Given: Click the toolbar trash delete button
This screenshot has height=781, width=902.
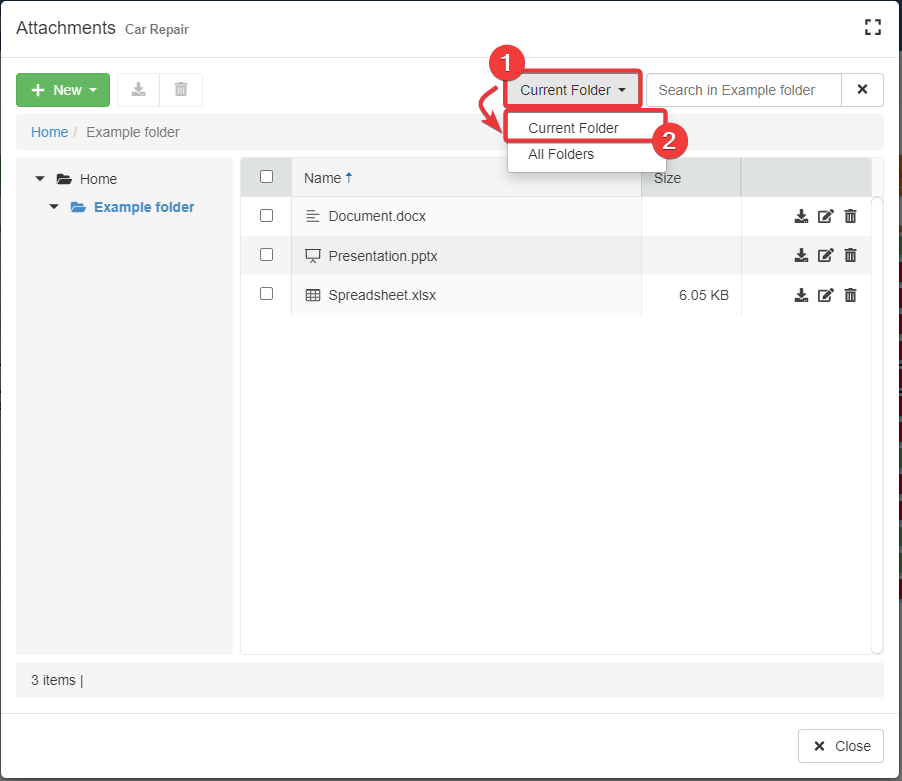Looking at the screenshot, I should [x=181, y=90].
